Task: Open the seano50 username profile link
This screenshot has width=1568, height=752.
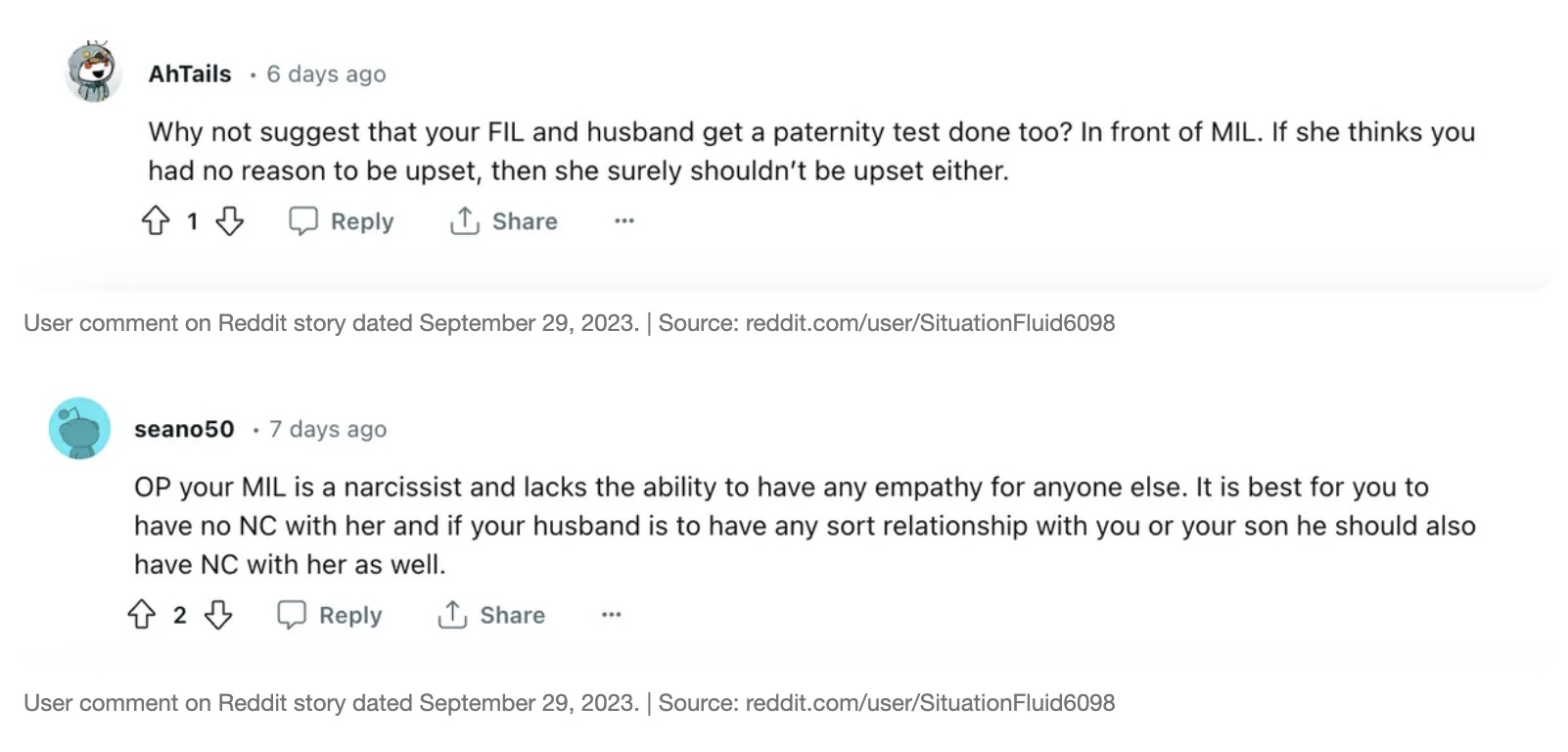Action: (x=184, y=429)
